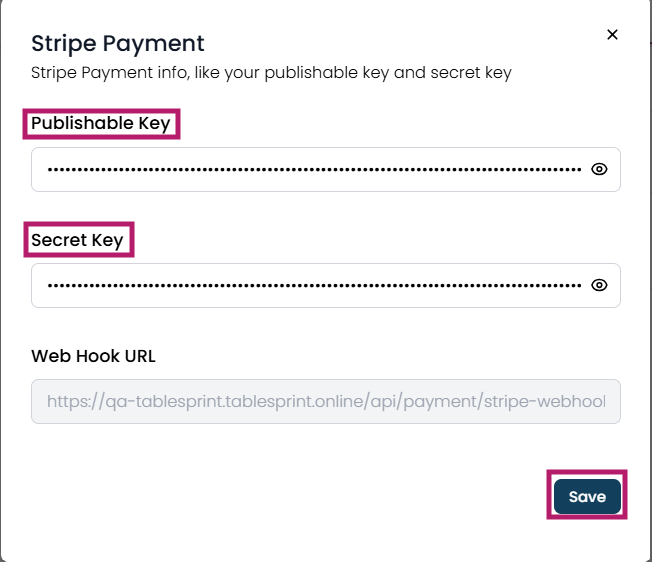Click the masked dots in the Secret Key field
Image resolution: width=652 pixels, height=562 pixels.
314,285
